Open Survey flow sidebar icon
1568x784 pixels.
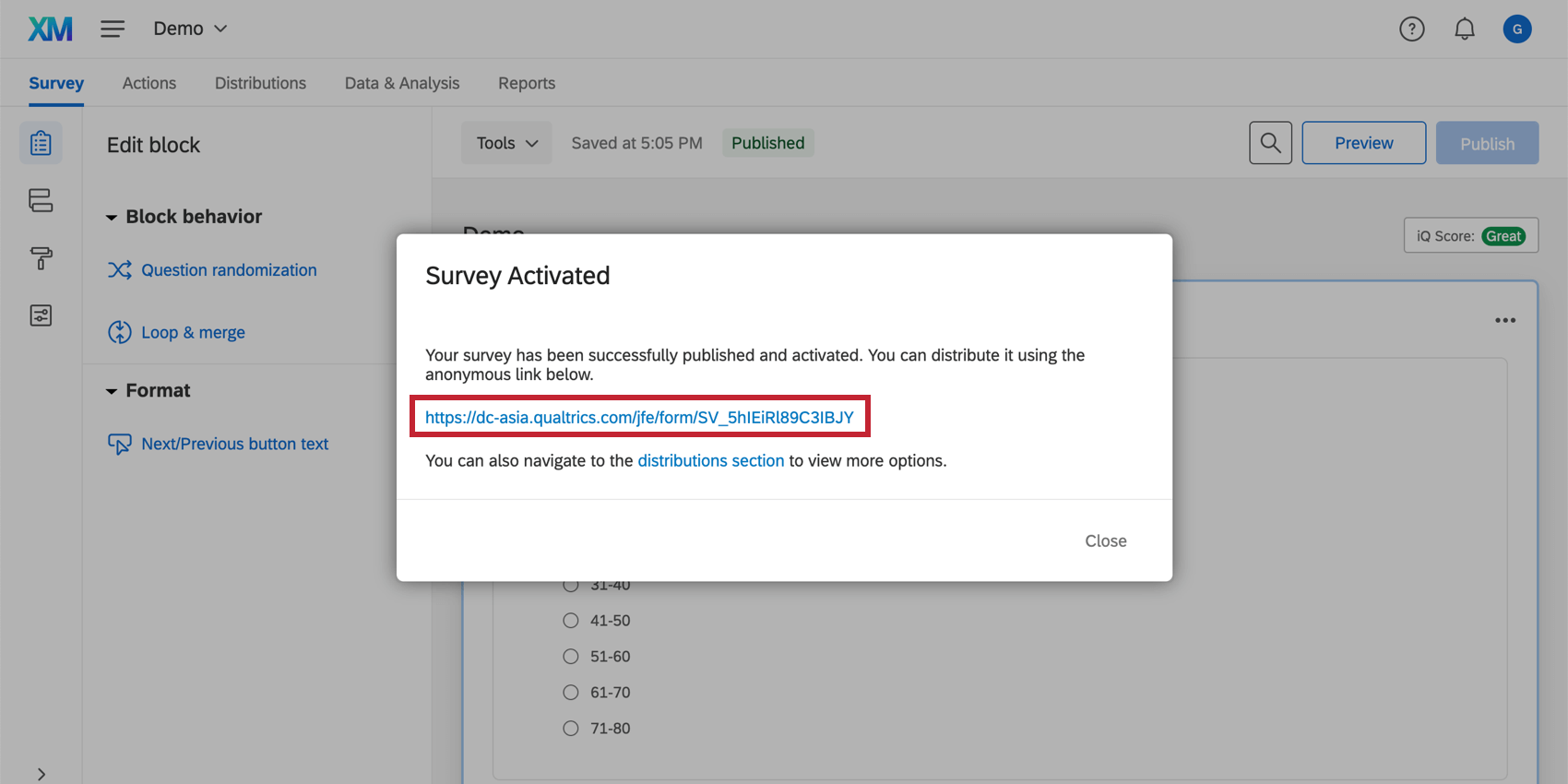coord(41,201)
